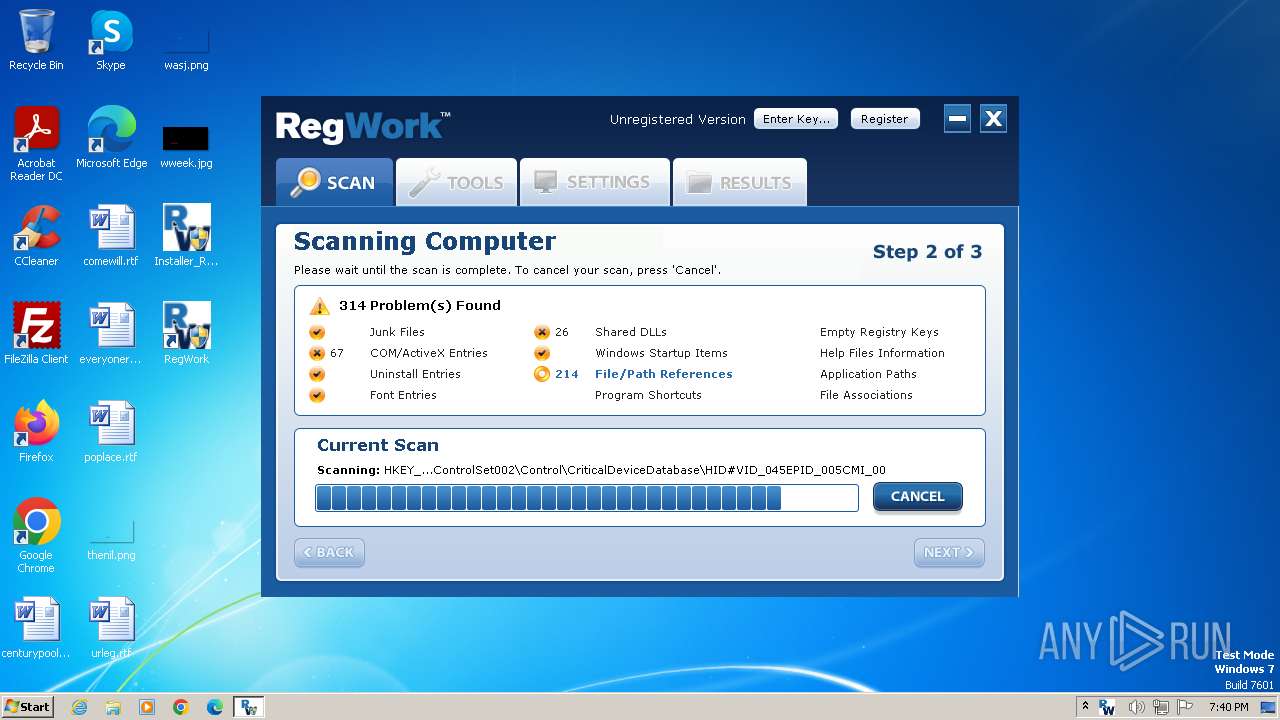Select the COM/ActiveX Entries label

click(x=429, y=353)
